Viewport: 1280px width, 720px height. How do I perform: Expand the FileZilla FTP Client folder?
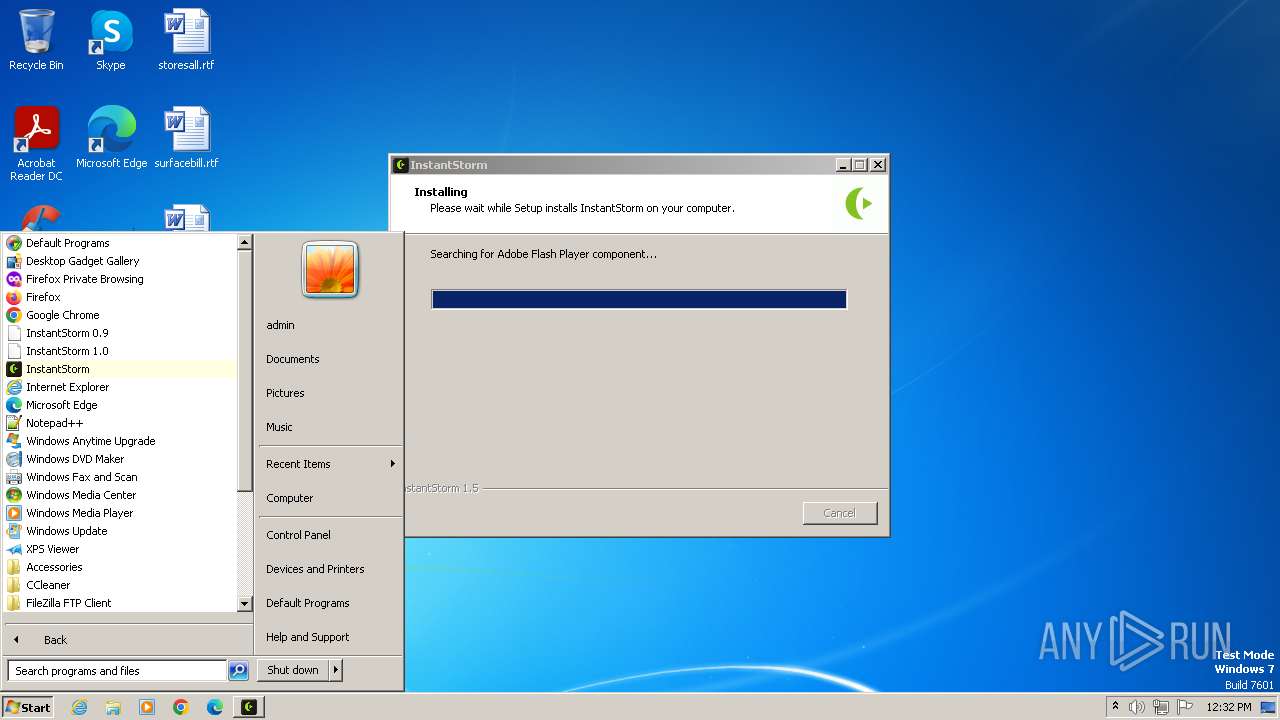tap(120, 603)
